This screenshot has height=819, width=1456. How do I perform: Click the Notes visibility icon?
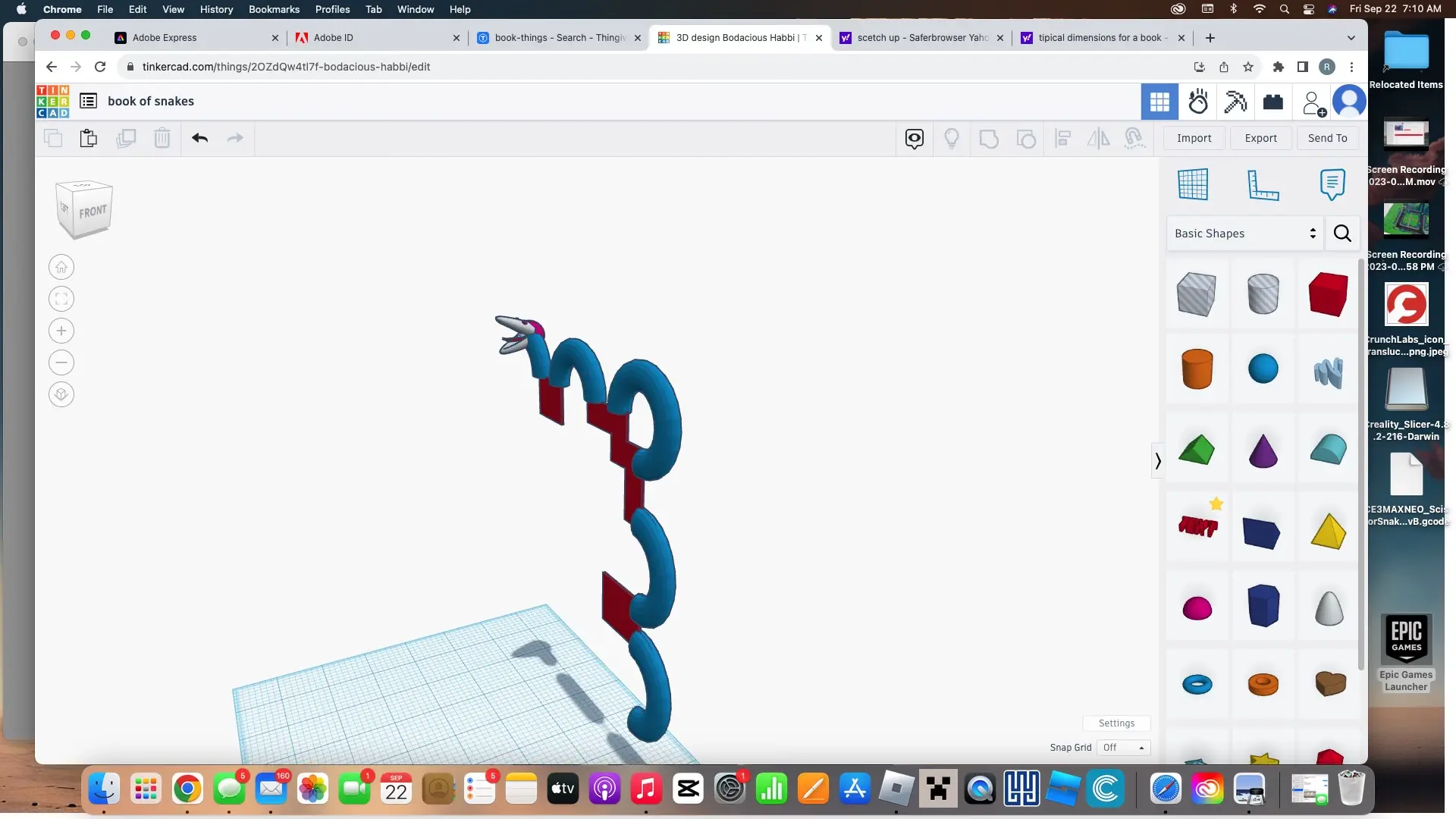tap(915, 139)
